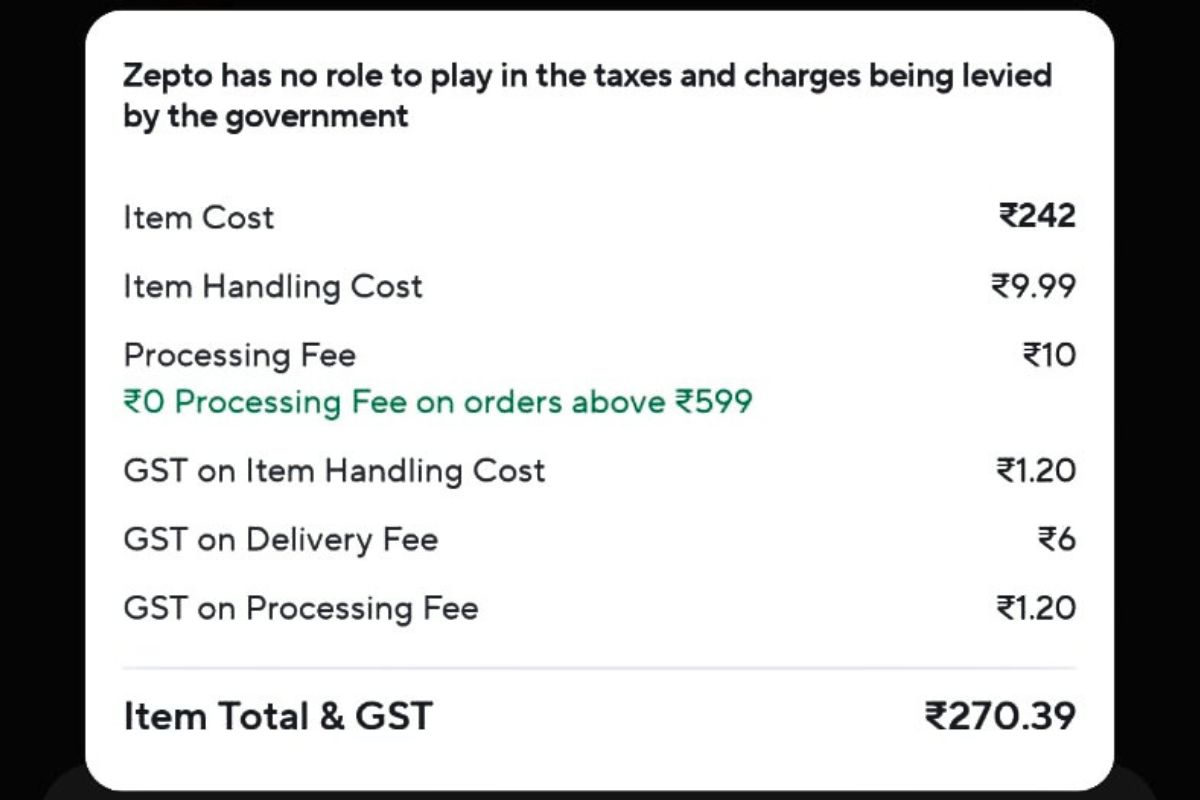The height and width of the screenshot is (800, 1200).
Task: Select the GST on Processing Fee label
Action: click(x=300, y=608)
